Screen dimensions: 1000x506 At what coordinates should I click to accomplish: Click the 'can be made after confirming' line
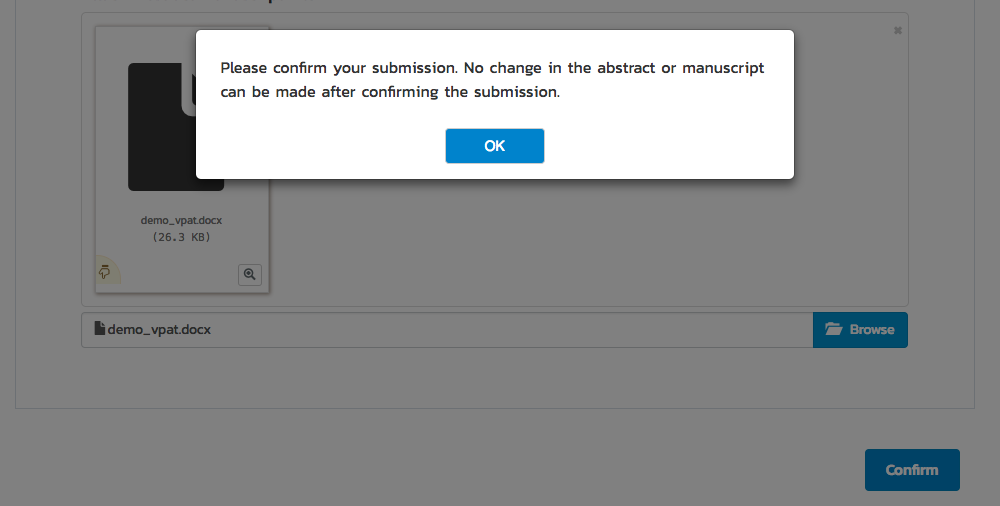390,92
